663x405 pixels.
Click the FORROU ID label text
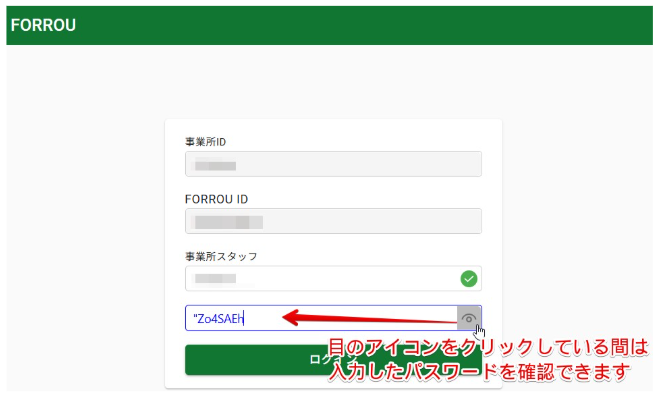pos(216,199)
